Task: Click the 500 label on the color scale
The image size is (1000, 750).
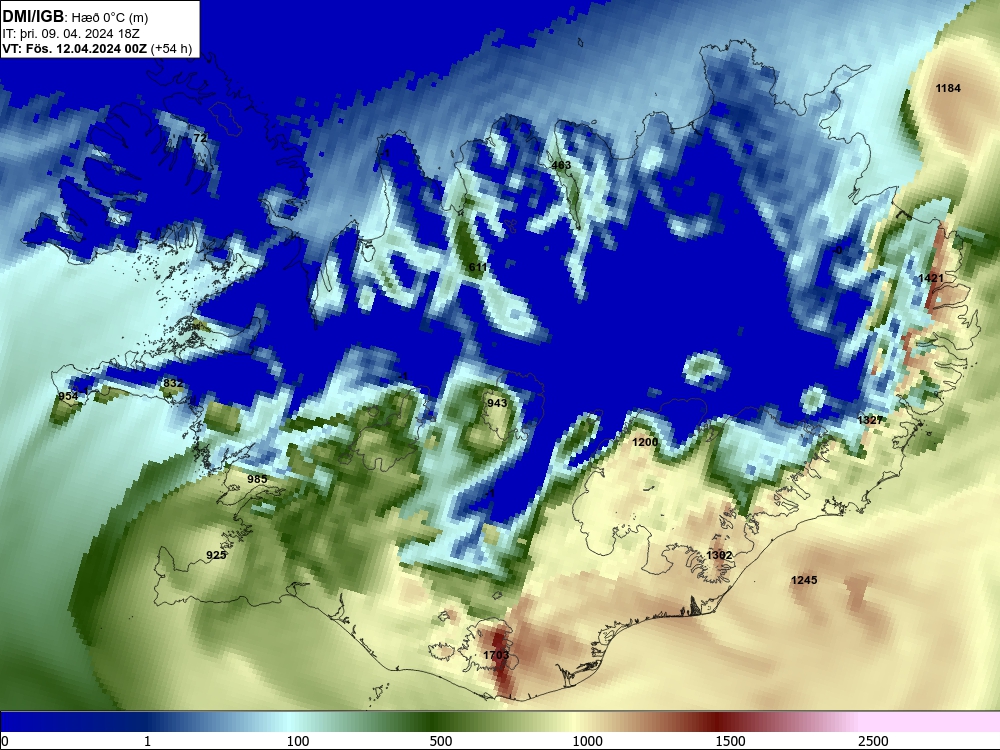Action: pos(441,741)
